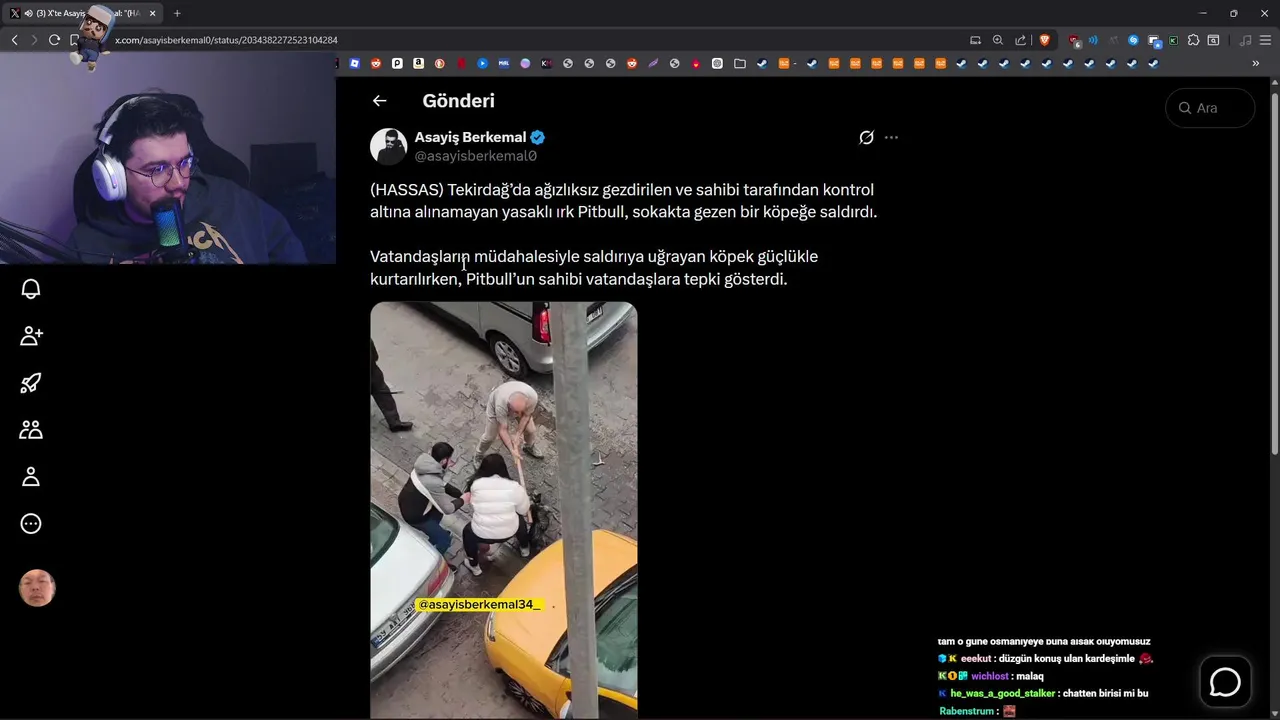Open the Amazon bookmark
The height and width of the screenshot is (720, 1280).
(x=418, y=63)
